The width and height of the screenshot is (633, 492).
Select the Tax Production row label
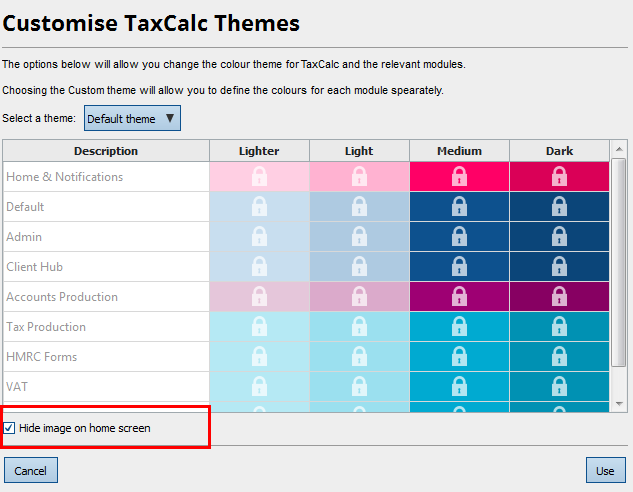pyautogui.click(x=46, y=327)
